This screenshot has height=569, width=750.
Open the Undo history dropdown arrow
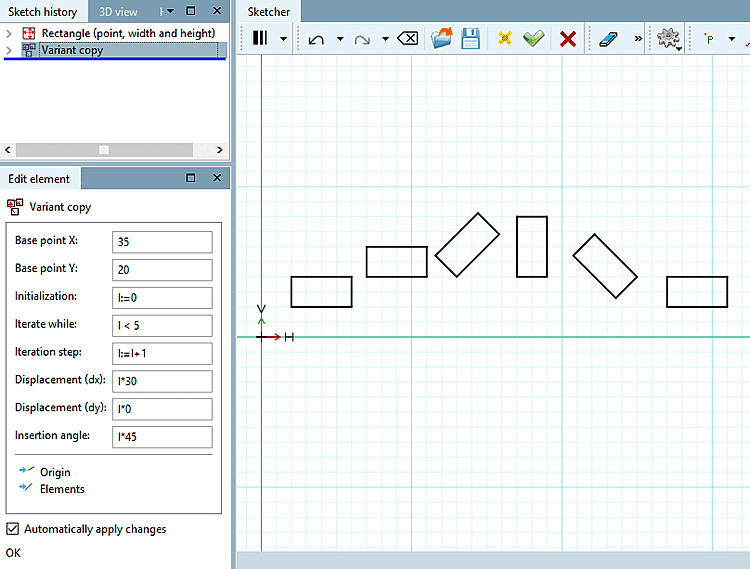340,39
